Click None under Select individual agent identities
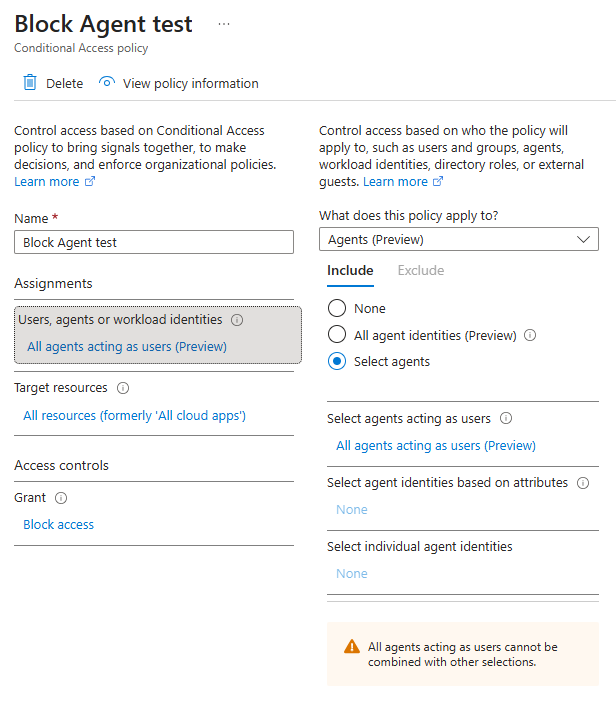Image resolution: width=616 pixels, height=710 pixels. pos(352,574)
